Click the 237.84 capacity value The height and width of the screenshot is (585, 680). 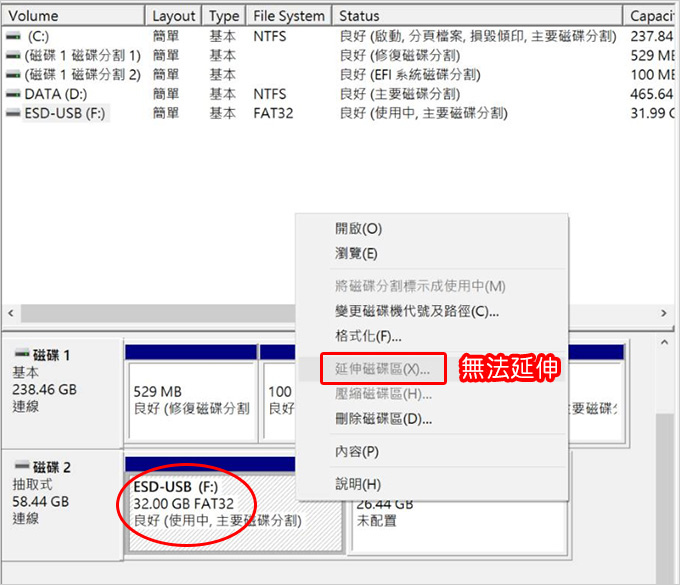651,36
